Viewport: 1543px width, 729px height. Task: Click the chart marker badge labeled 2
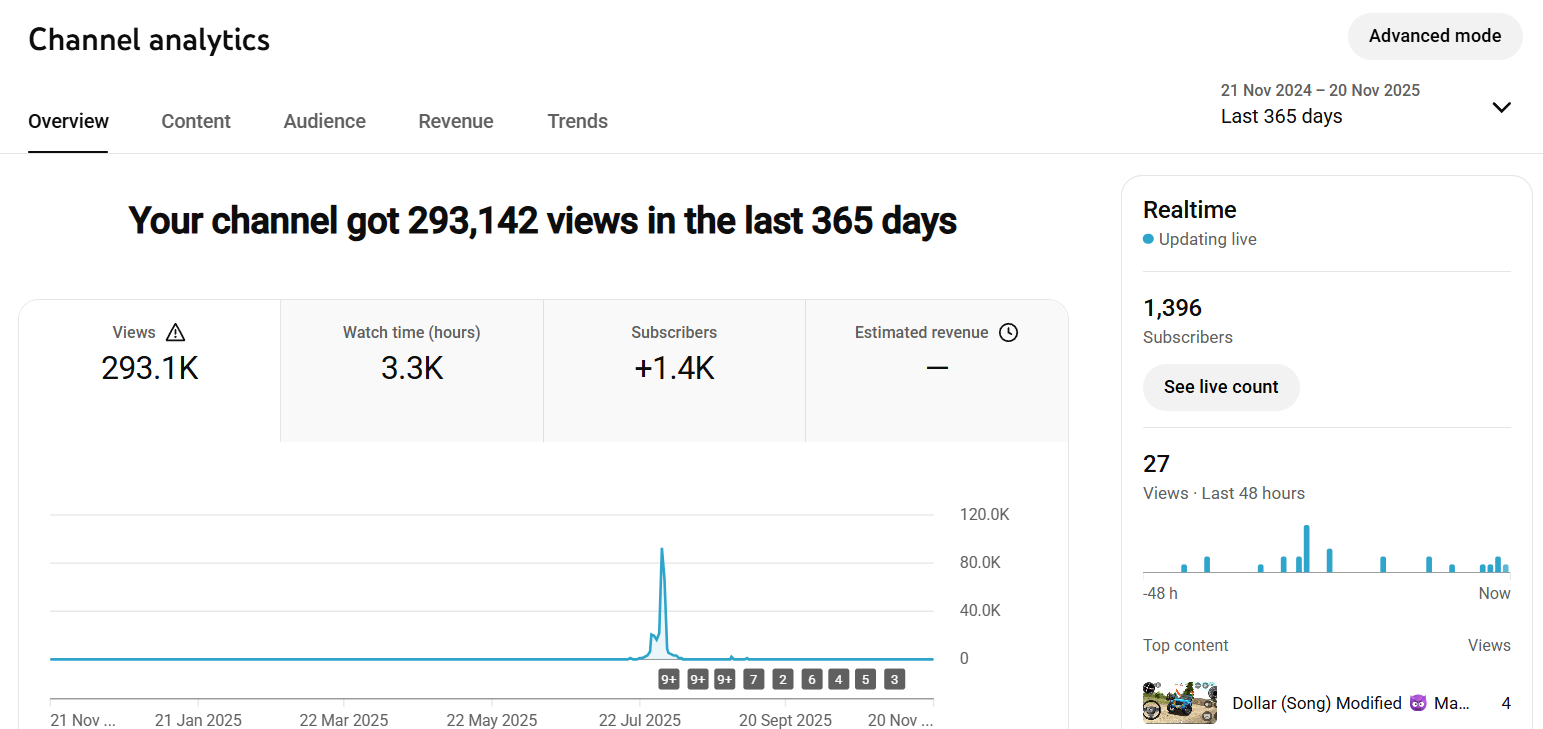783,680
